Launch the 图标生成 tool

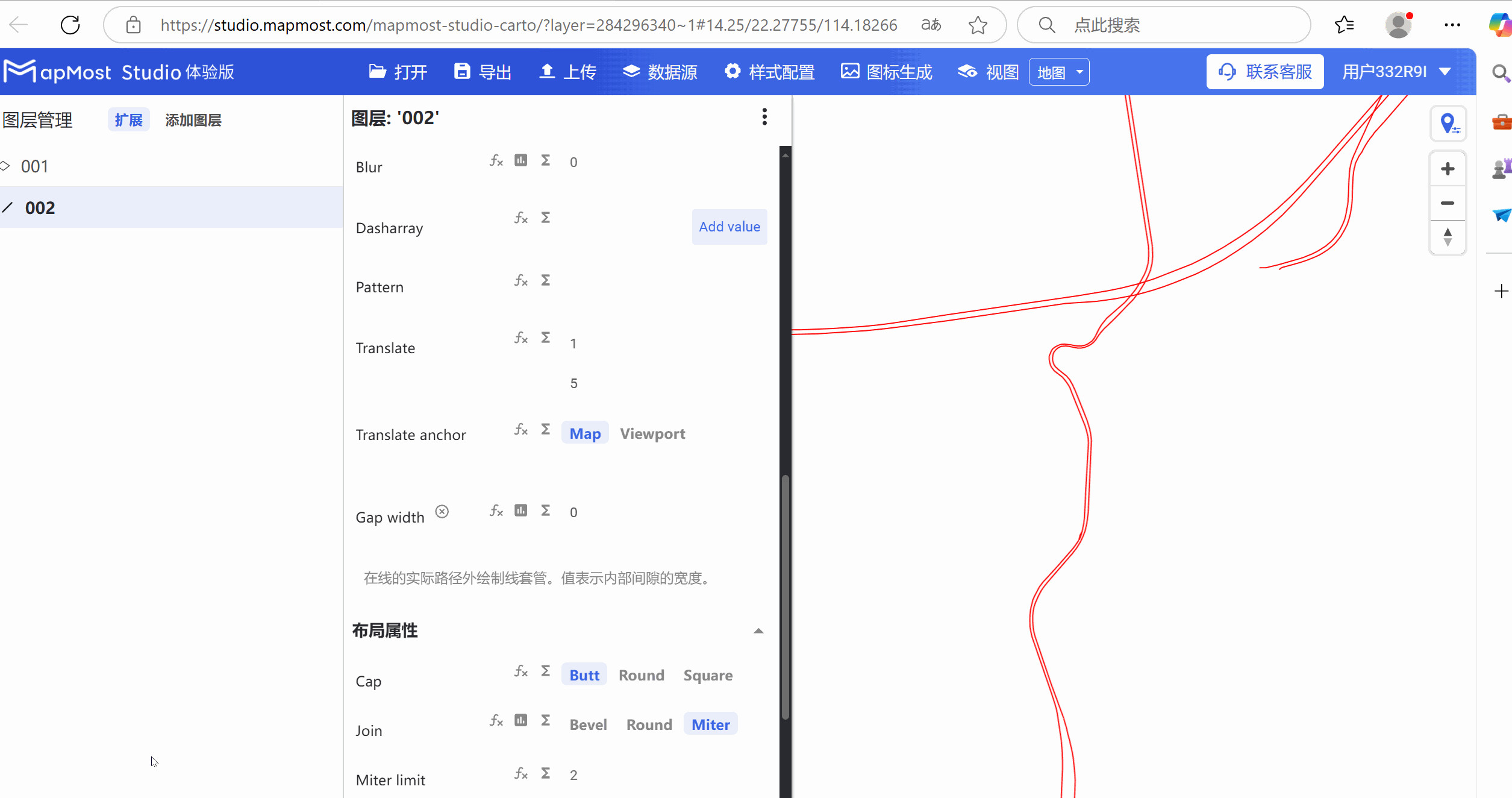(886, 71)
